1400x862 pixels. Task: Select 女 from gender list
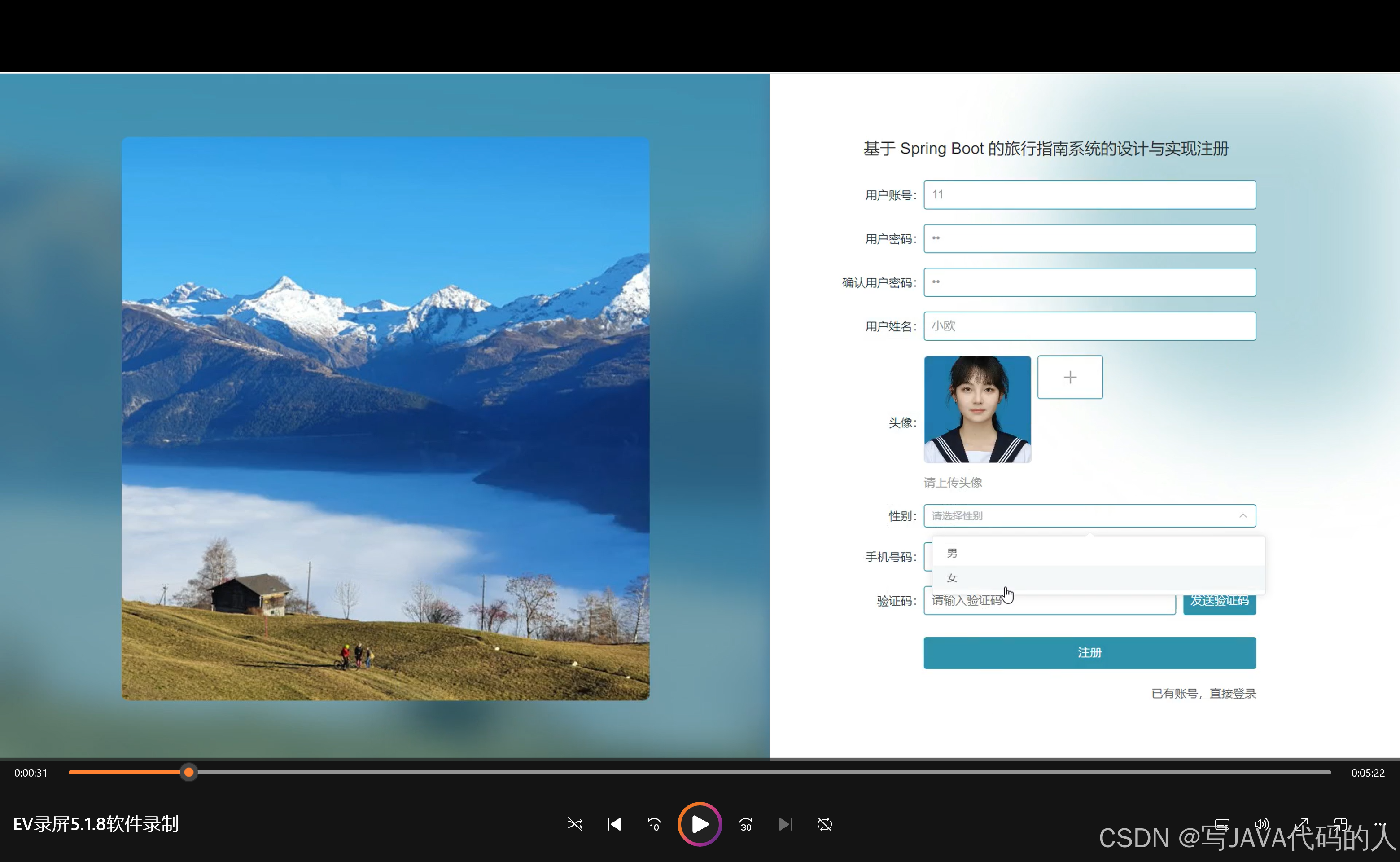(x=952, y=578)
